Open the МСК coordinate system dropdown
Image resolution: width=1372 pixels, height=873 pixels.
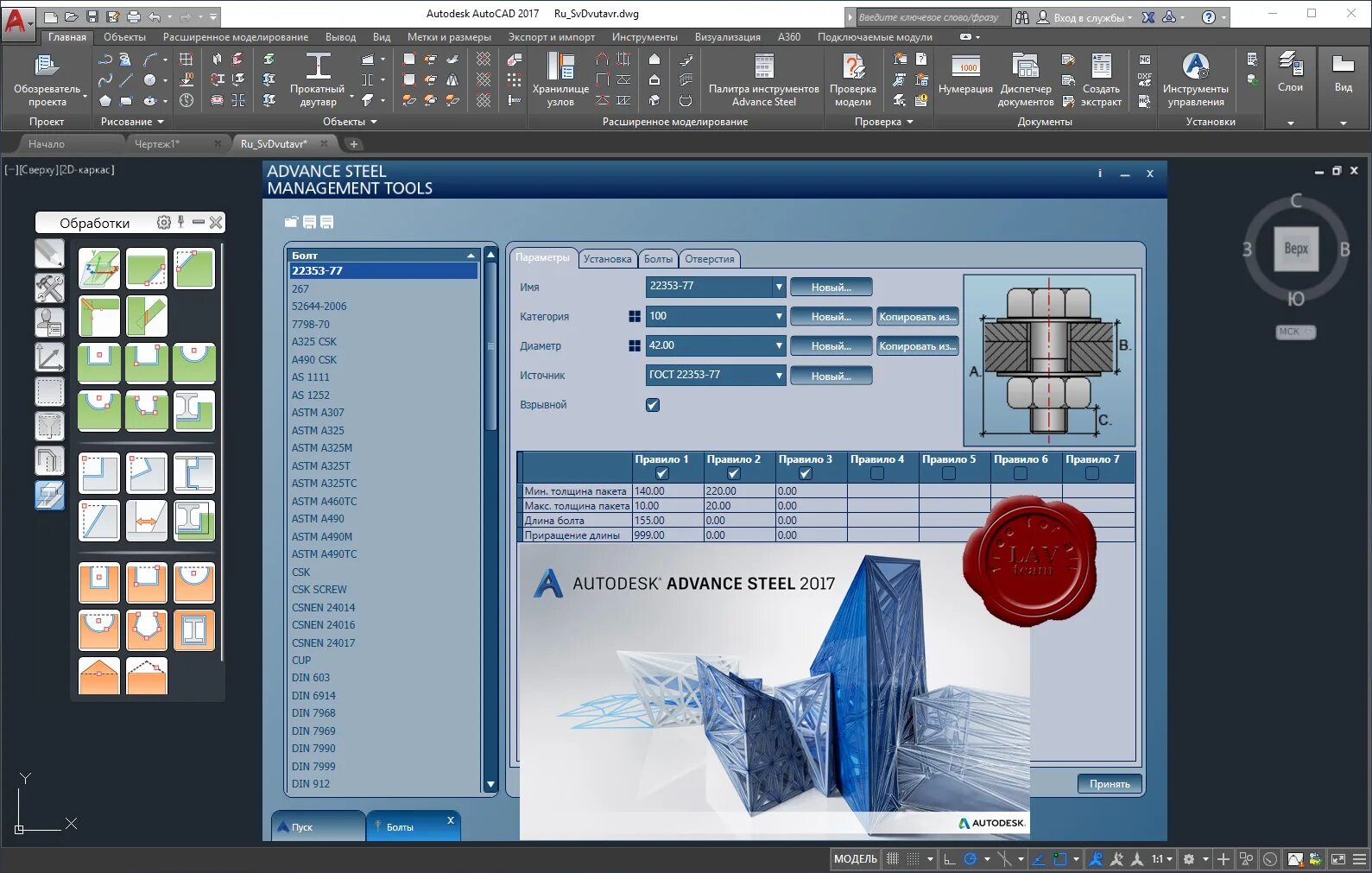1295,332
